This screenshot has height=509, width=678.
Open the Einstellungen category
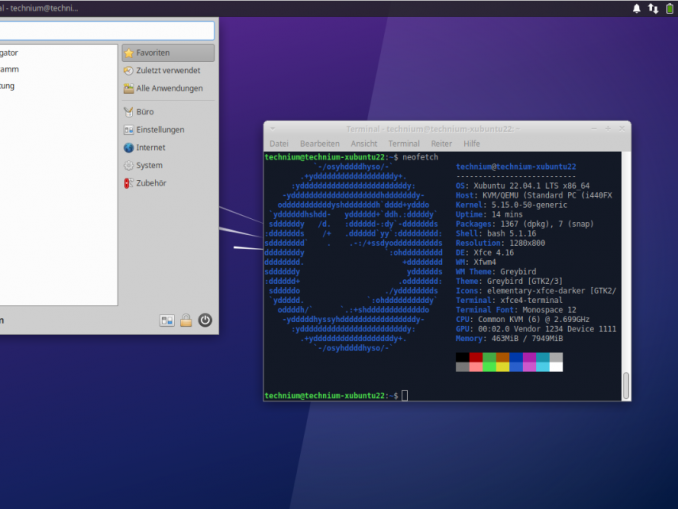(168, 129)
